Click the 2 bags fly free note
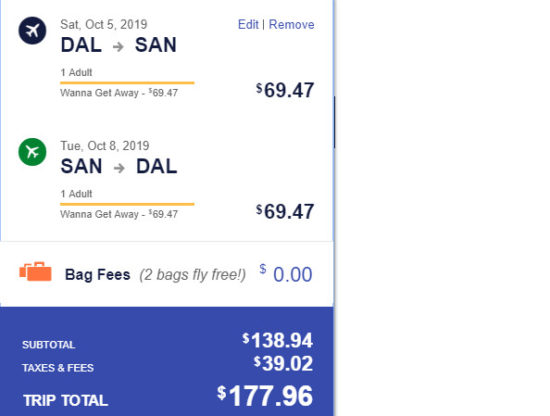550x416 pixels. pyautogui.click(x=193, y=275)
